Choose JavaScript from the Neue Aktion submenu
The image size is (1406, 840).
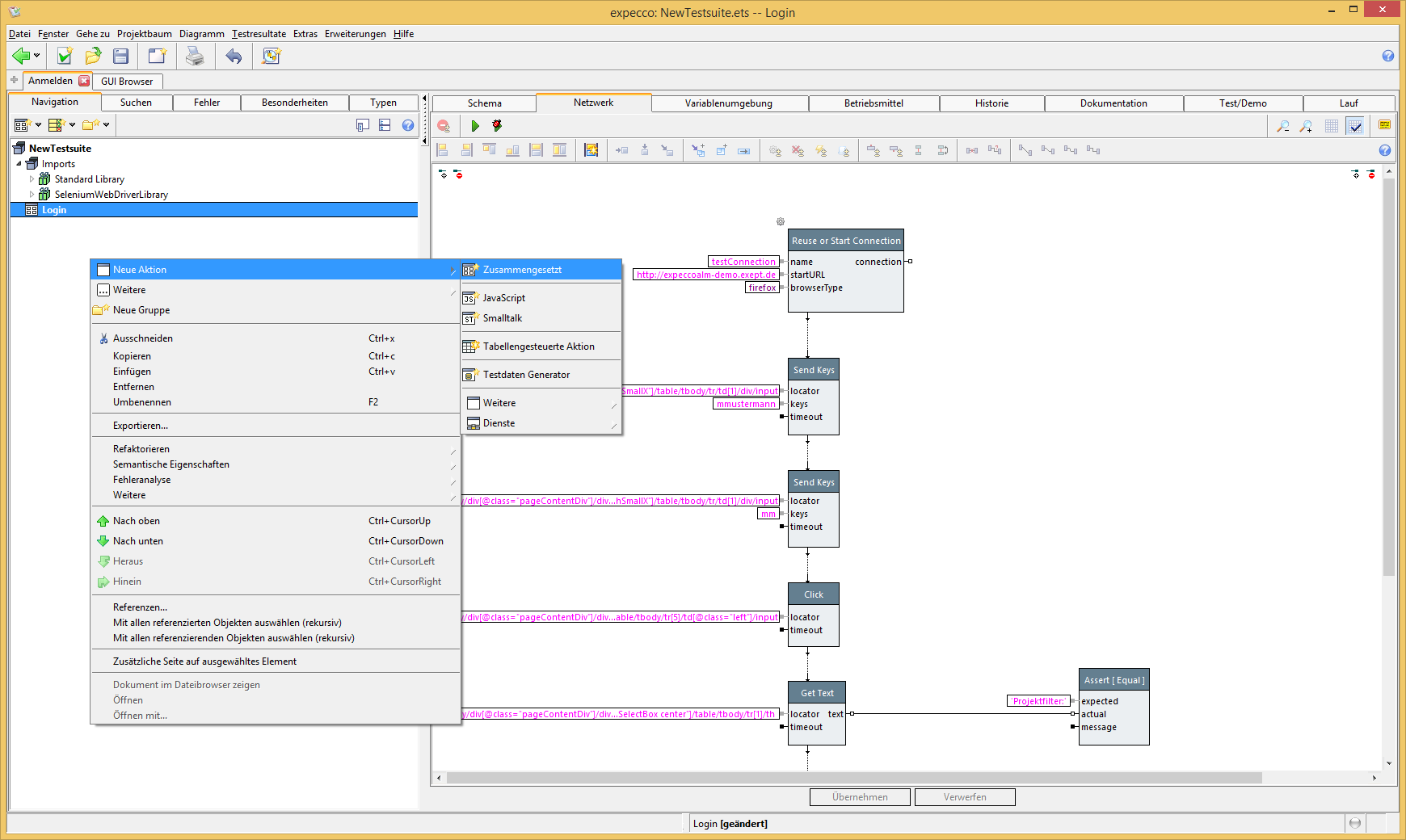click(x=504, y=298)
